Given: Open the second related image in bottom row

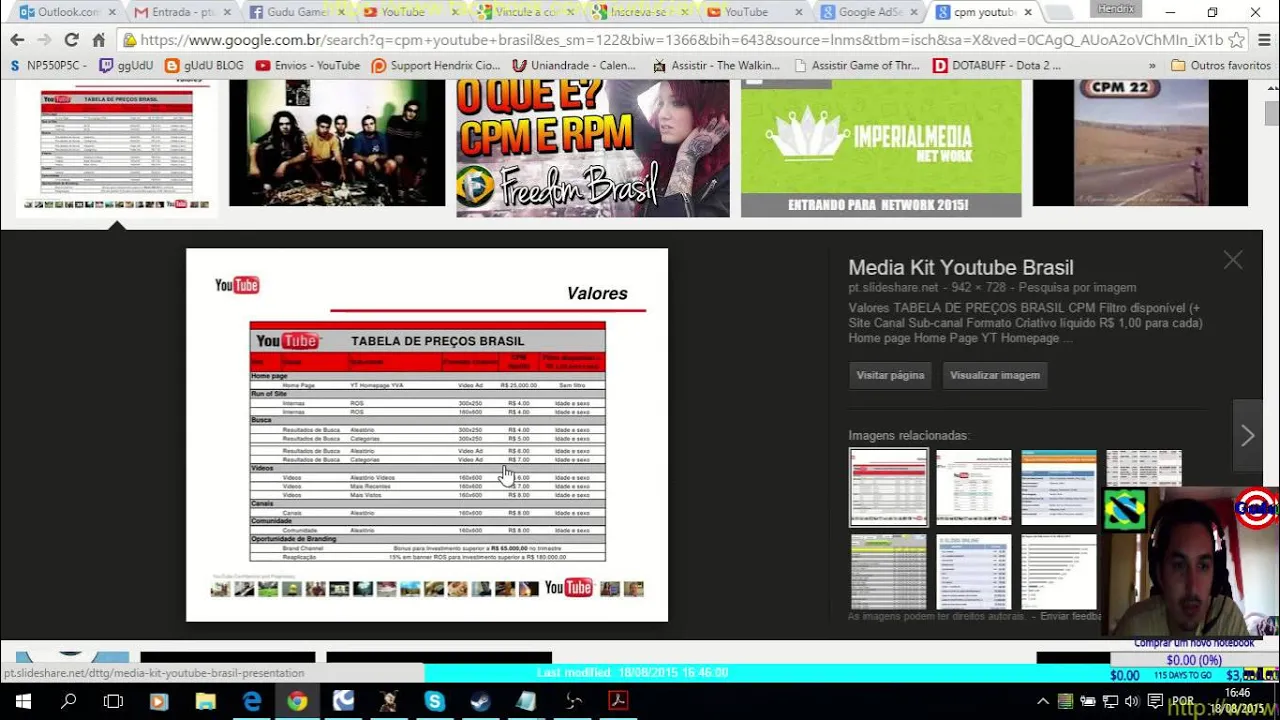Looking at the screenshot, I should (974, 572).
